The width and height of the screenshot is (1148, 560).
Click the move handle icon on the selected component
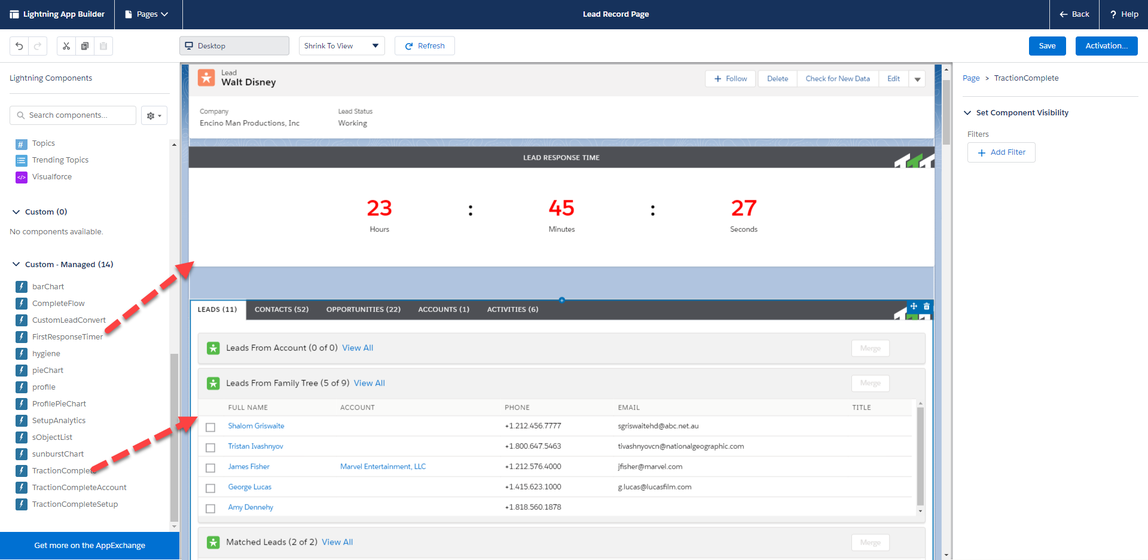pyautogui.click(x=914, y=306)
